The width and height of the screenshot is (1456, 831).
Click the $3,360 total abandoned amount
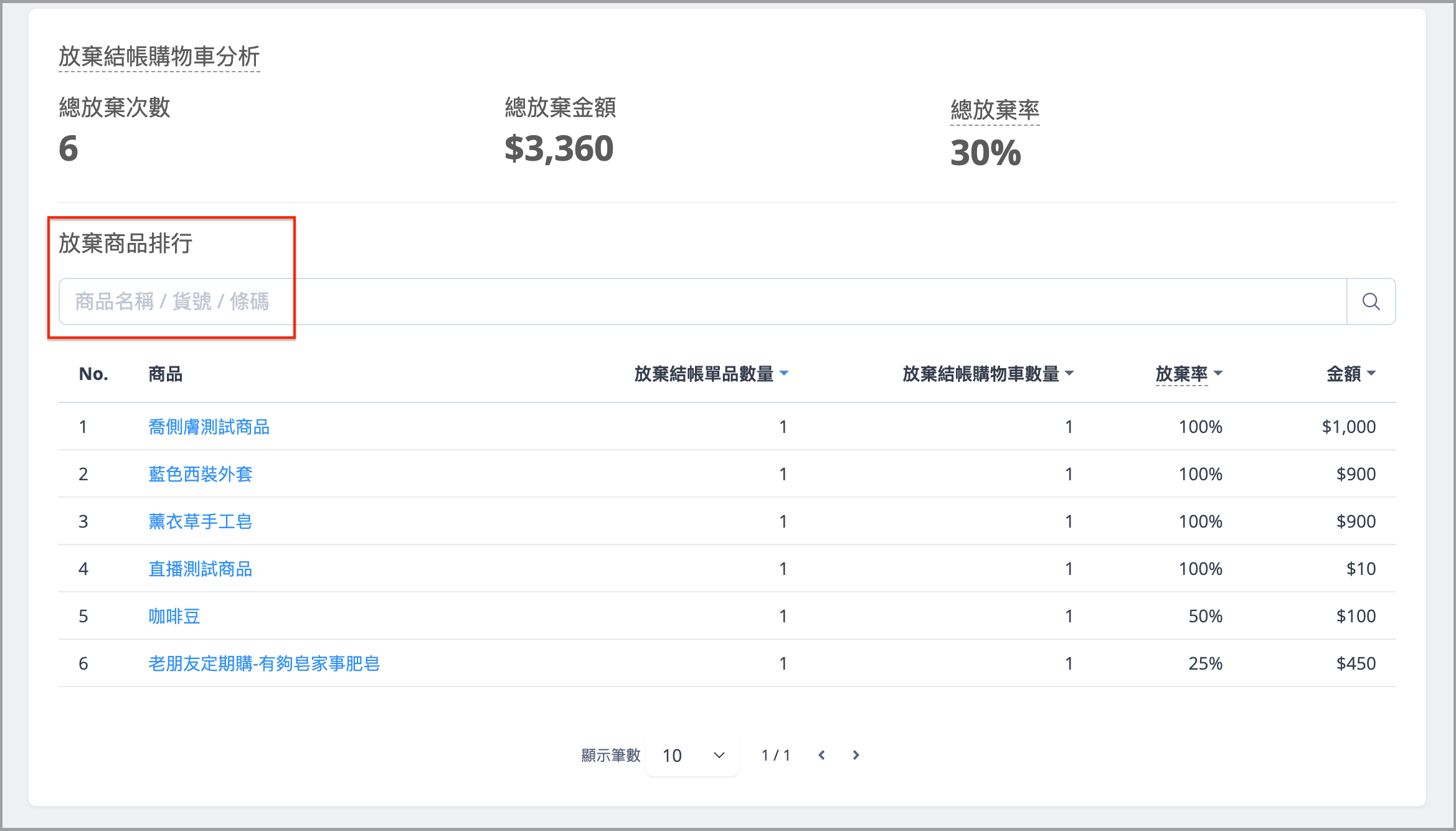pyautogui.click(x=559, y=149)
